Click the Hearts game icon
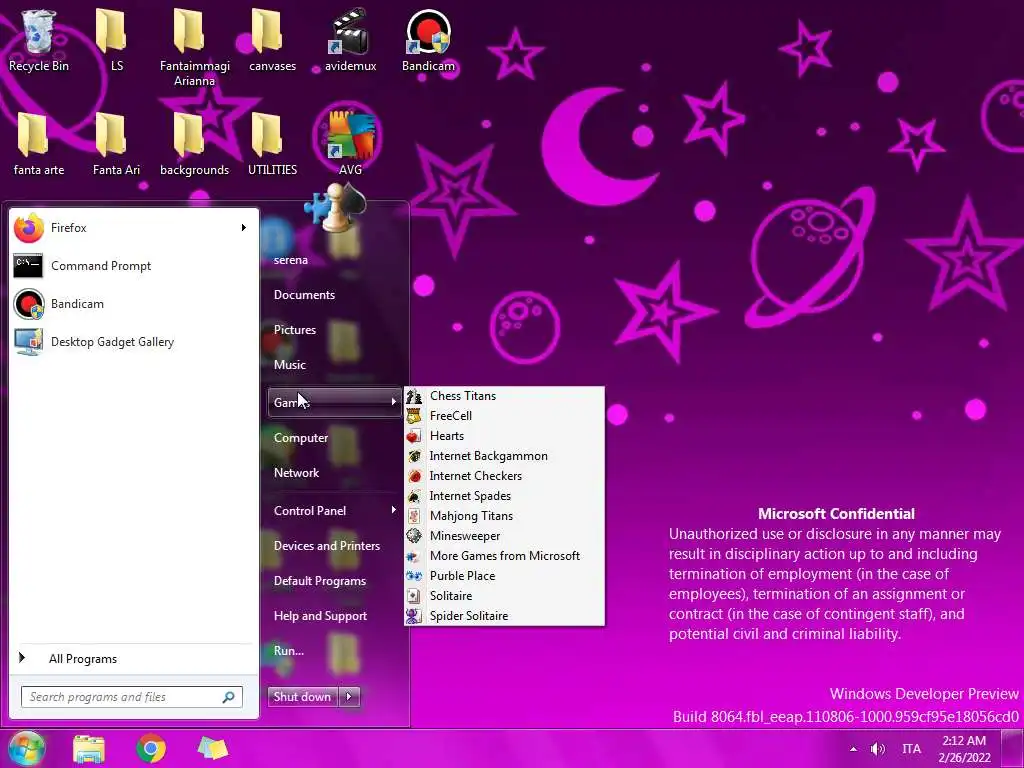The image size is (1024, 768). 414,436
